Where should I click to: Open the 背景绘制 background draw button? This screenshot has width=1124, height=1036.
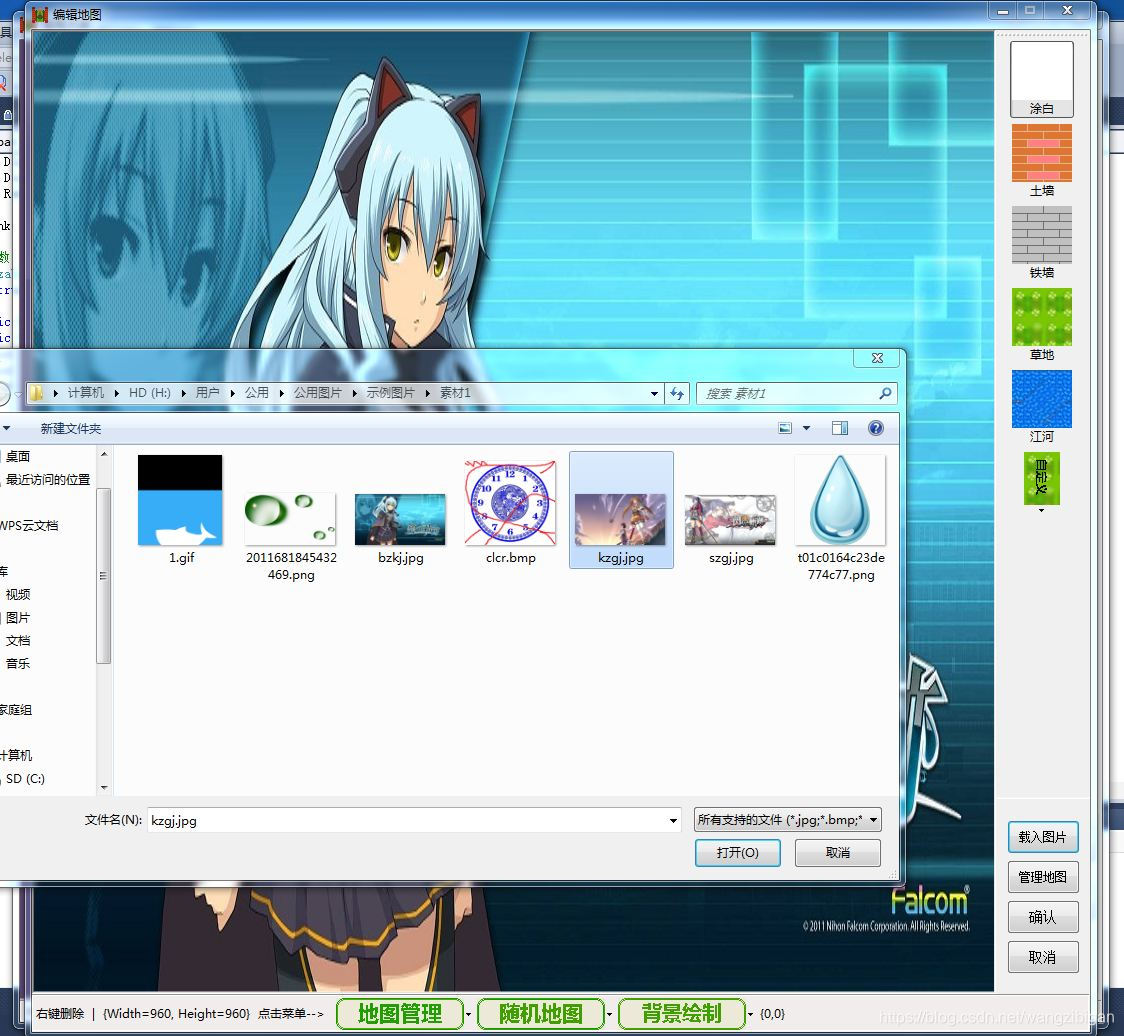681,1014
